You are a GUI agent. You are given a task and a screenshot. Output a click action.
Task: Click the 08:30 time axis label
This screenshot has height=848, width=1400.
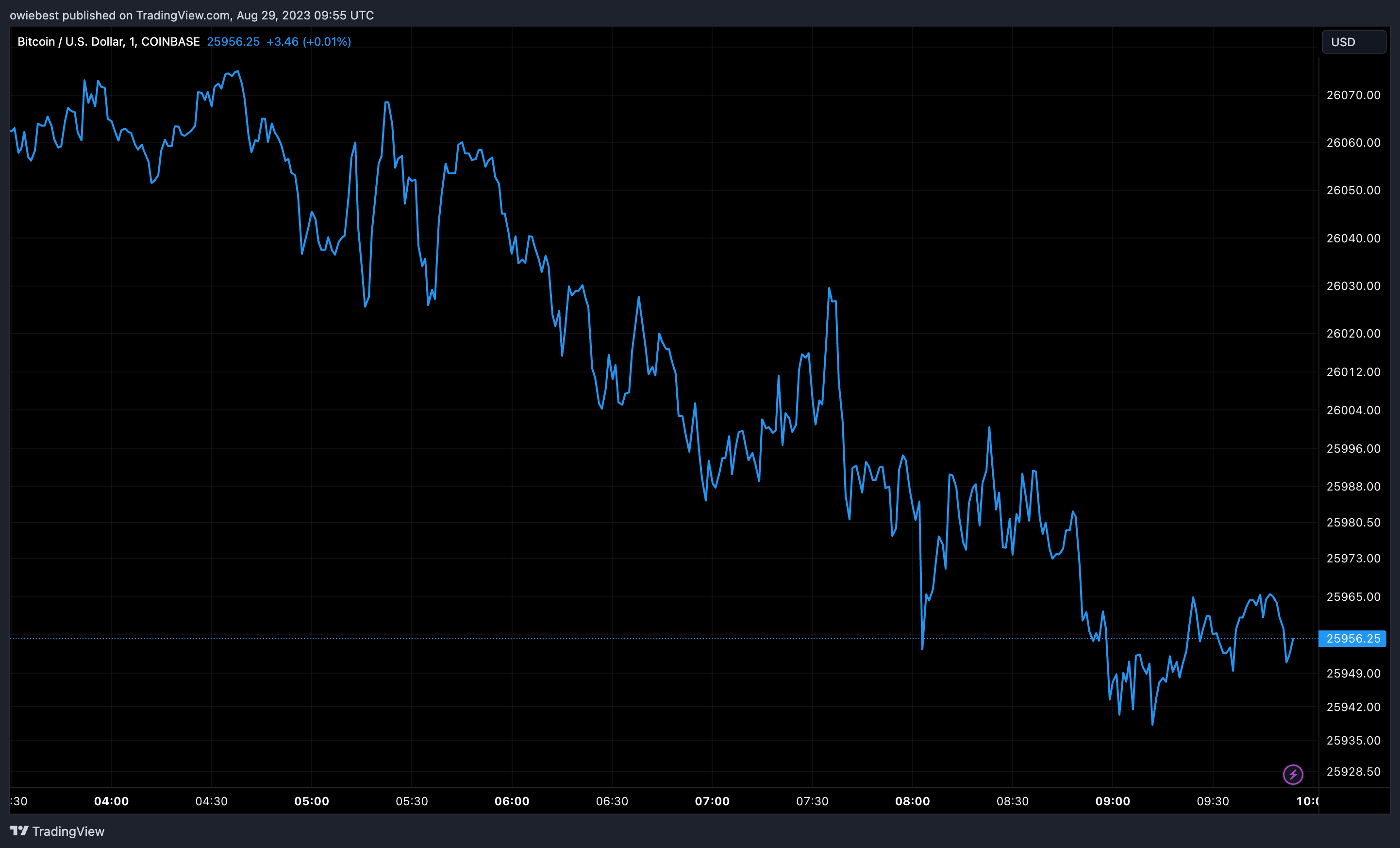click(1013, 801)
